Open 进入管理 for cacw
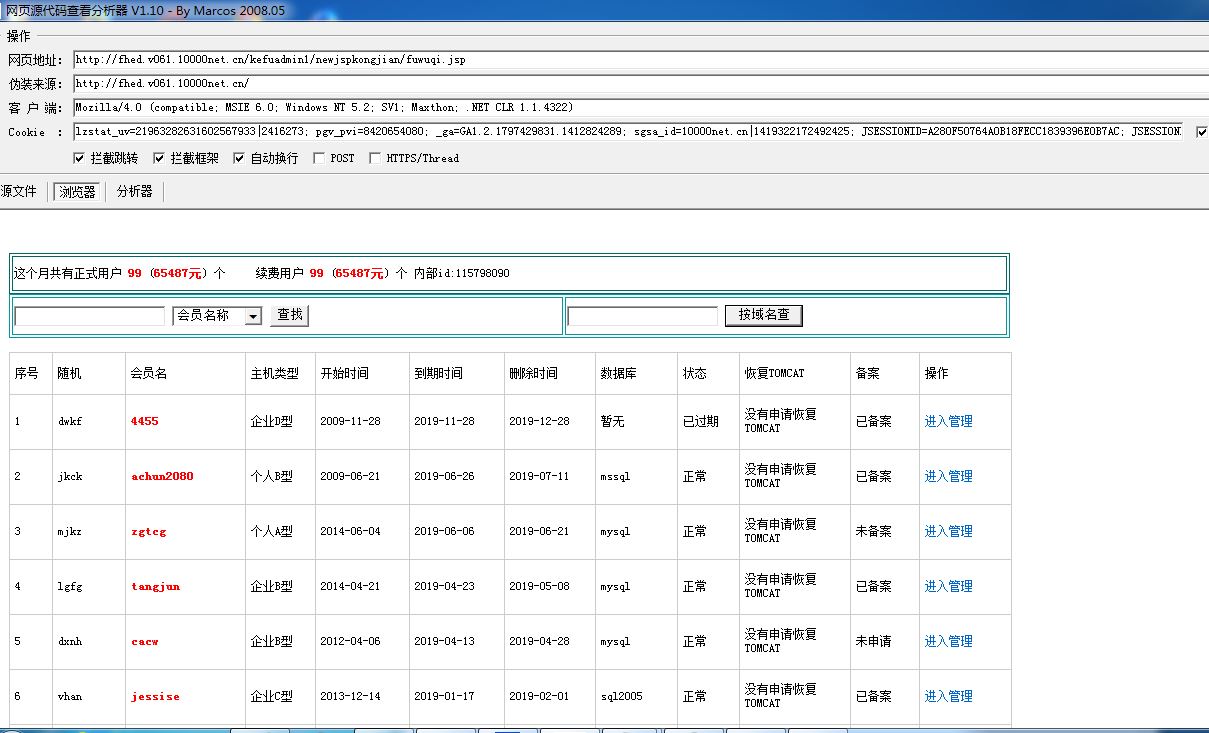This screenshot has width=1209, height=733. (x=948, y=641)
